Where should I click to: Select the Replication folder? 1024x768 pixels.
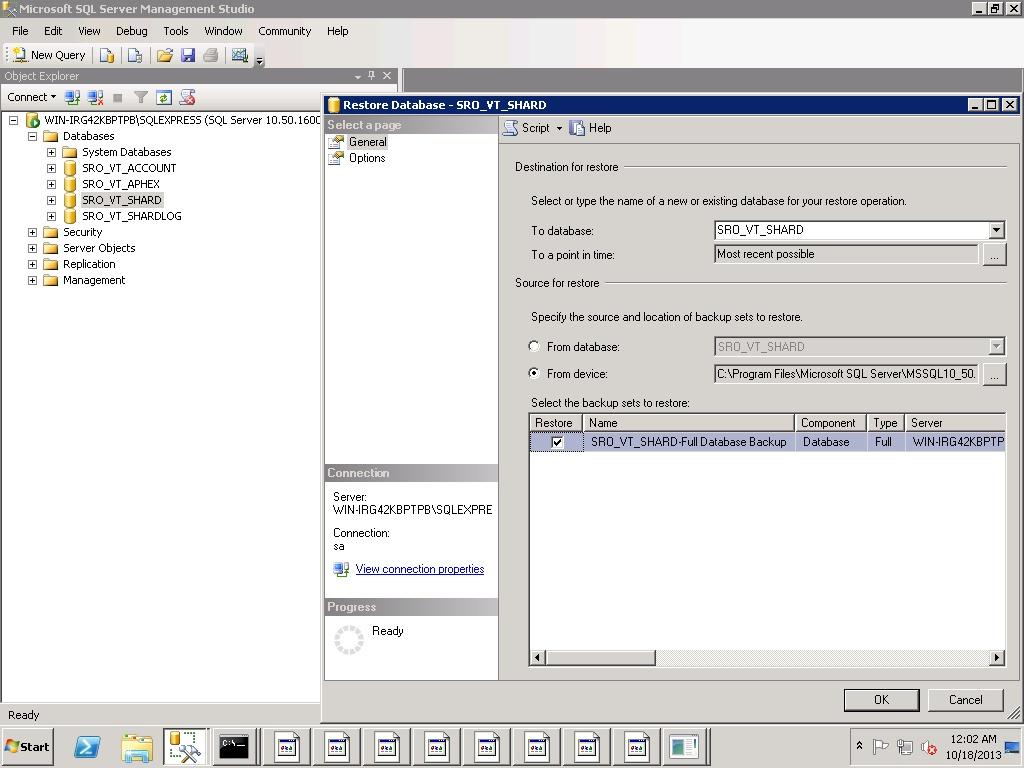(89, 264)
